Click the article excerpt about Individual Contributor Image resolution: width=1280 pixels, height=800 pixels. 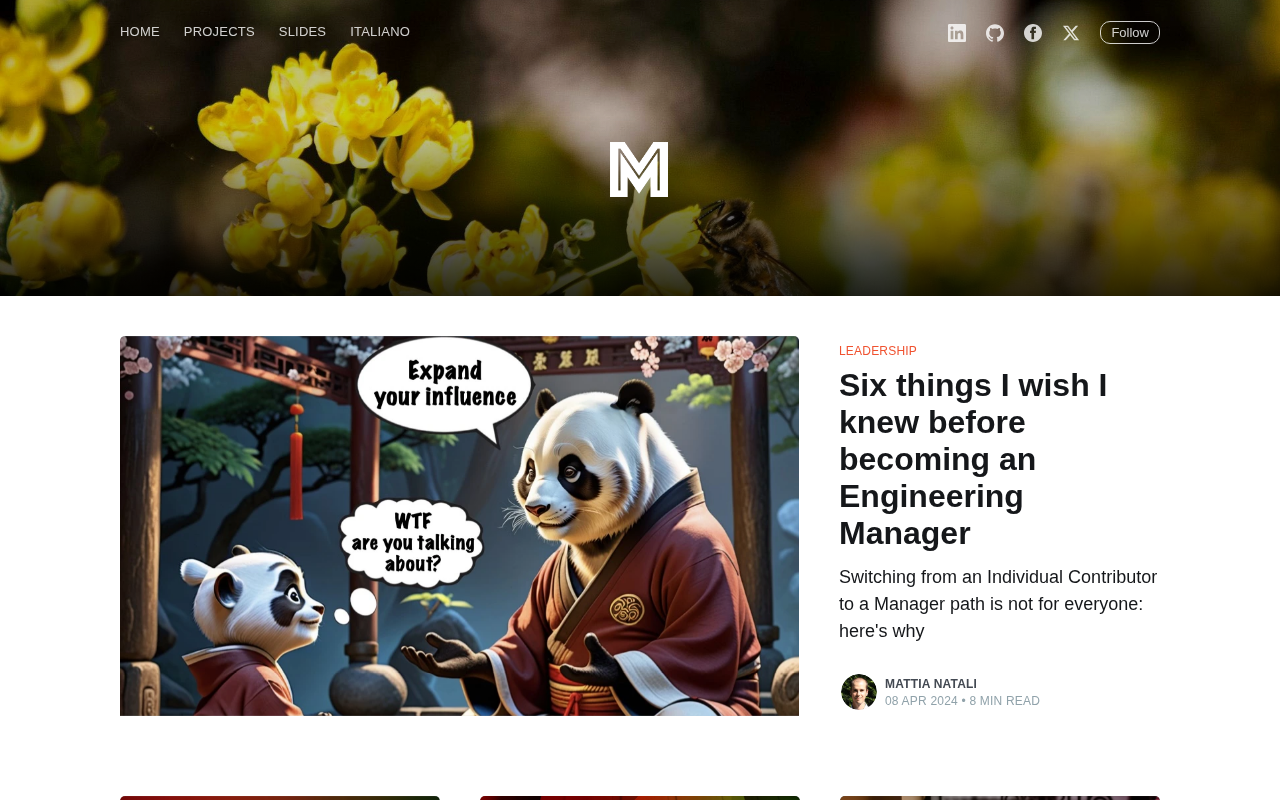click(999, 604)
